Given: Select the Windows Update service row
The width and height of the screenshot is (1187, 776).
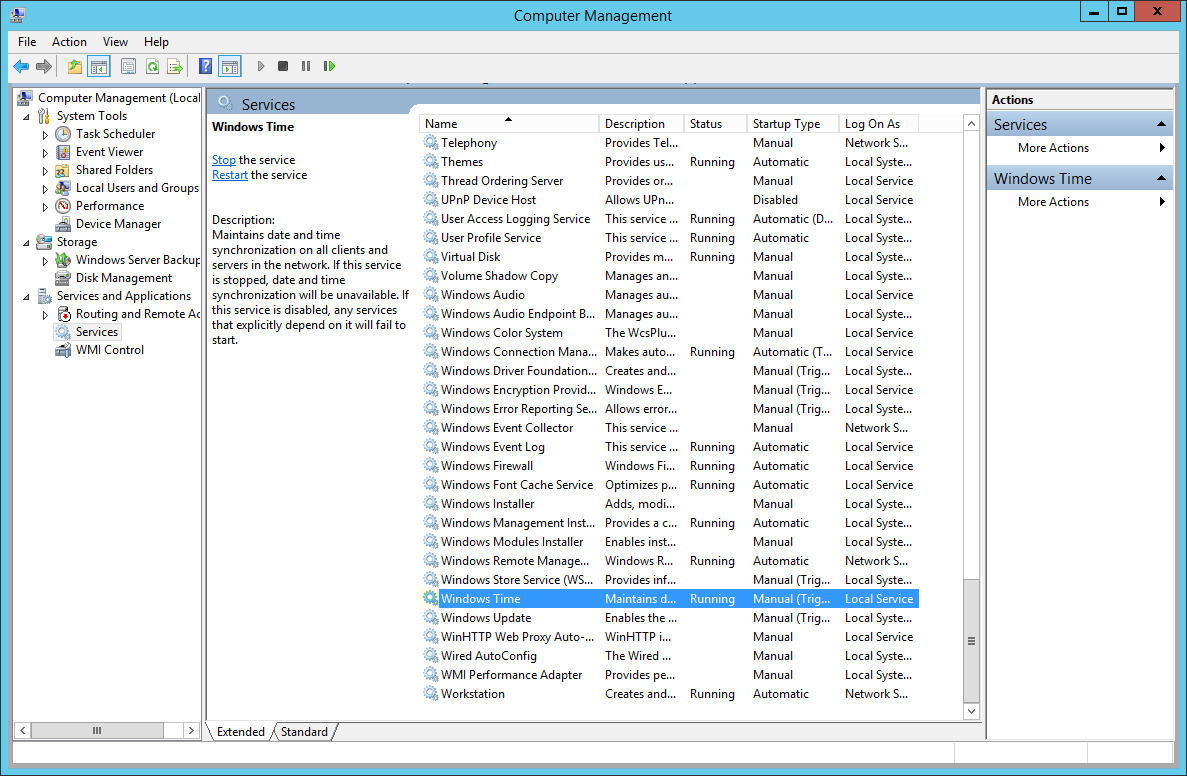Looking at the screenshot, I should pyautogui.click(x=669, y=618).
